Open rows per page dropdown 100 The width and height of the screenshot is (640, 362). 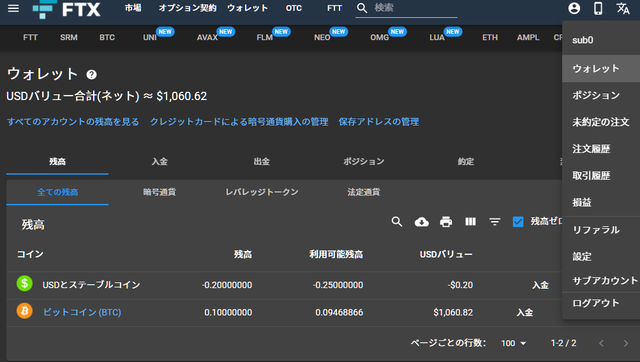pos(513,343)
